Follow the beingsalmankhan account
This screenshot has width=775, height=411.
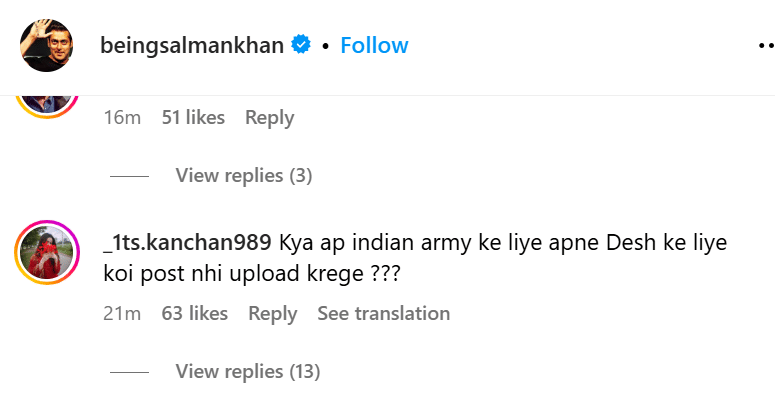point(374,45)
